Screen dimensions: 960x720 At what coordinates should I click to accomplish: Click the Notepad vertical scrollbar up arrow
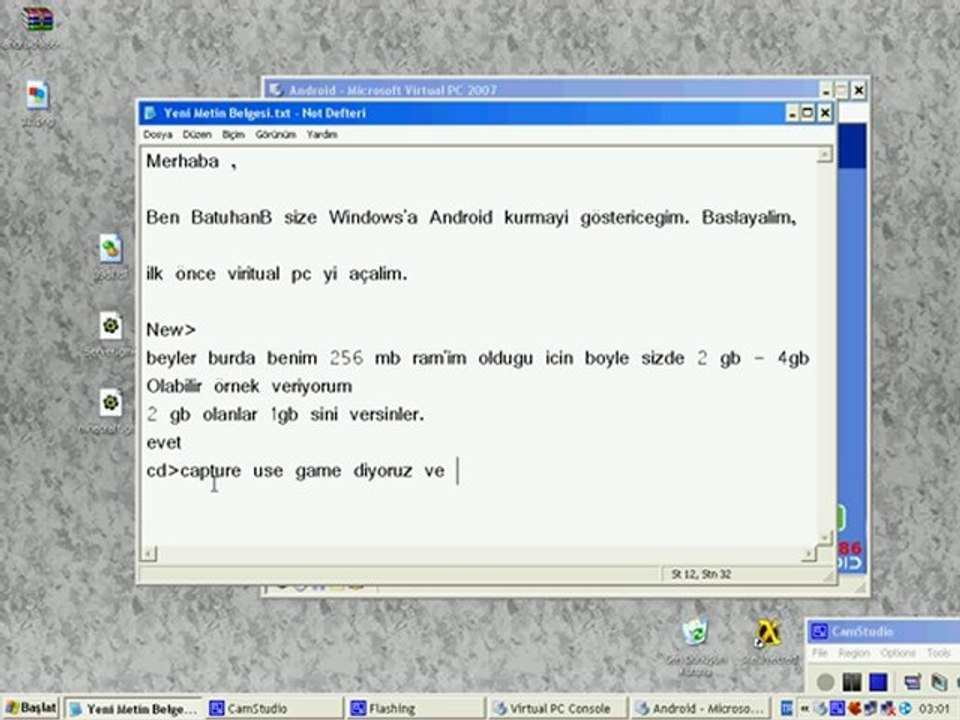[x=825, y=154]
